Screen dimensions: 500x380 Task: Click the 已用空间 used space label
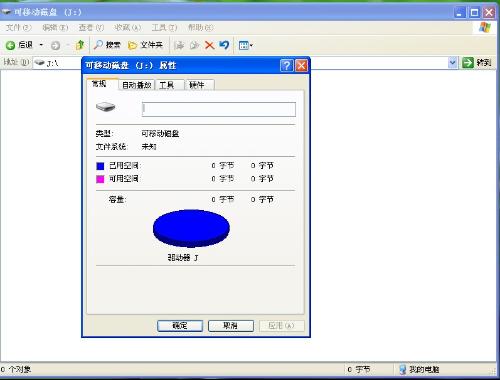(x=125, y=166)
